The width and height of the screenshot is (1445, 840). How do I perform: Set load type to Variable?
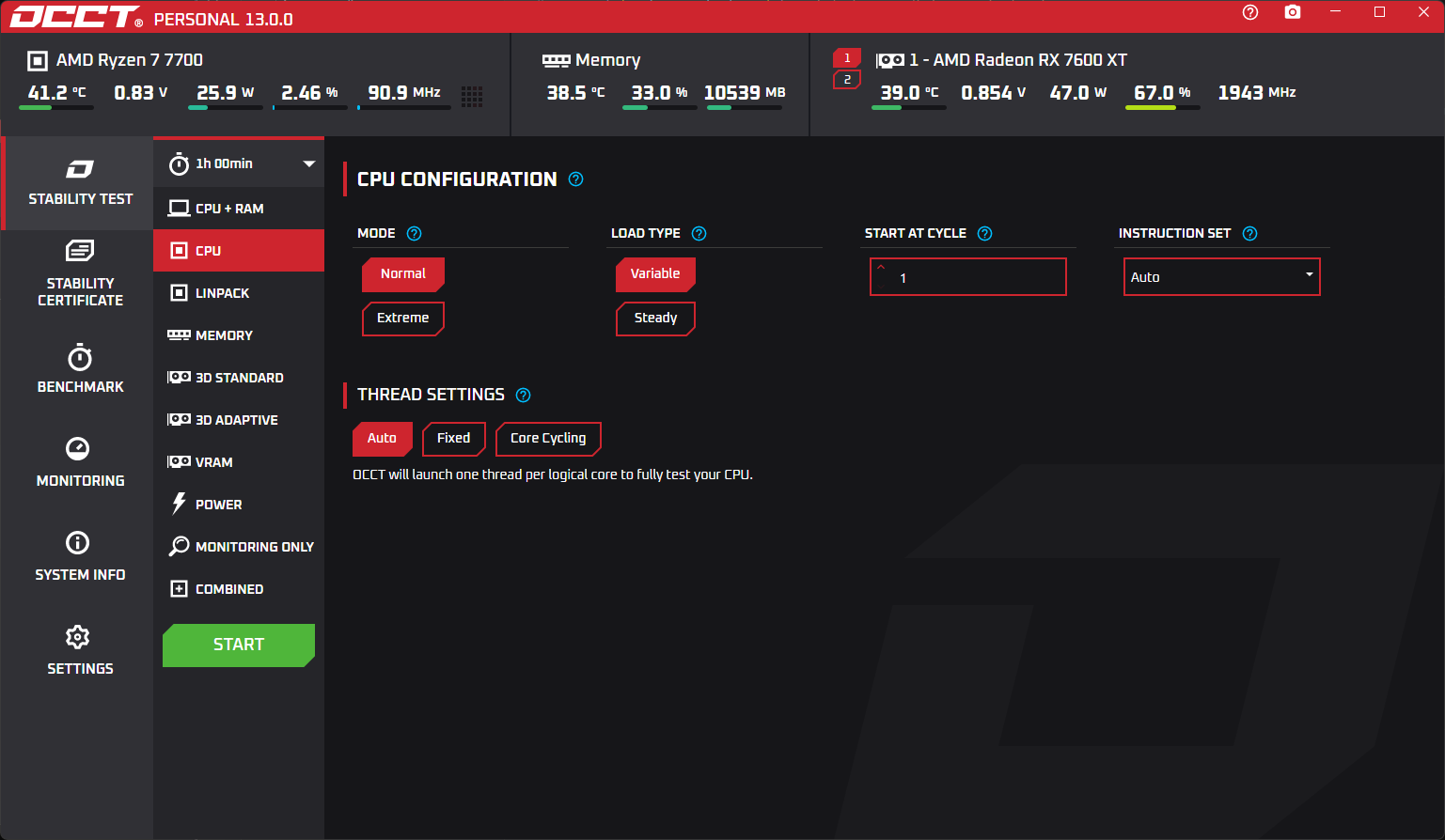(x=655, y=274)
